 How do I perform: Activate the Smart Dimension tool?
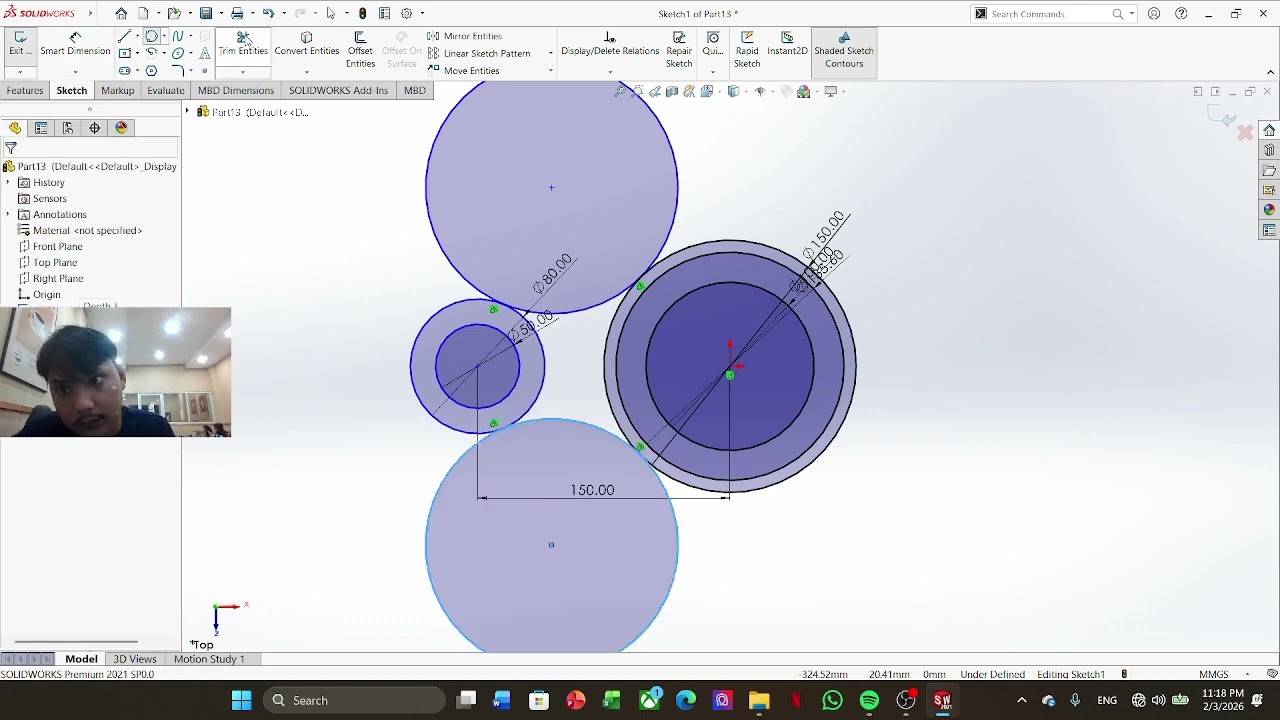[x=75, y=44]
